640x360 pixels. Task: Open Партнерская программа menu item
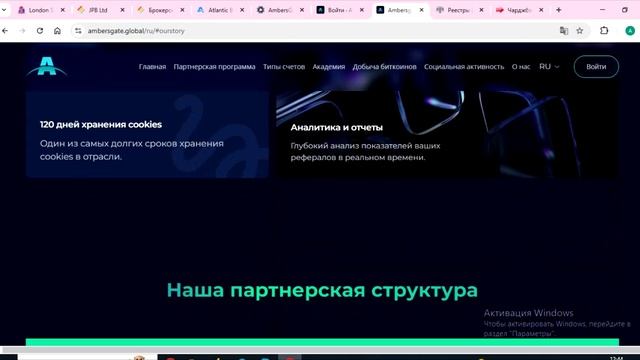click(x=214, y=67)
